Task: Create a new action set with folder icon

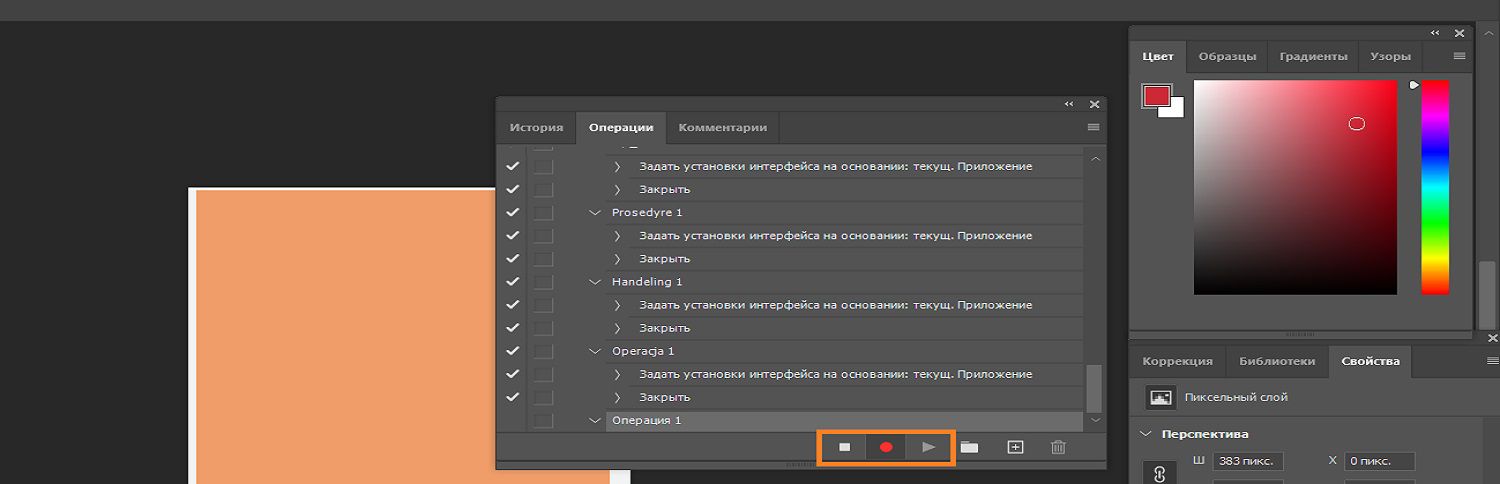Action: [x=969, y=447]
